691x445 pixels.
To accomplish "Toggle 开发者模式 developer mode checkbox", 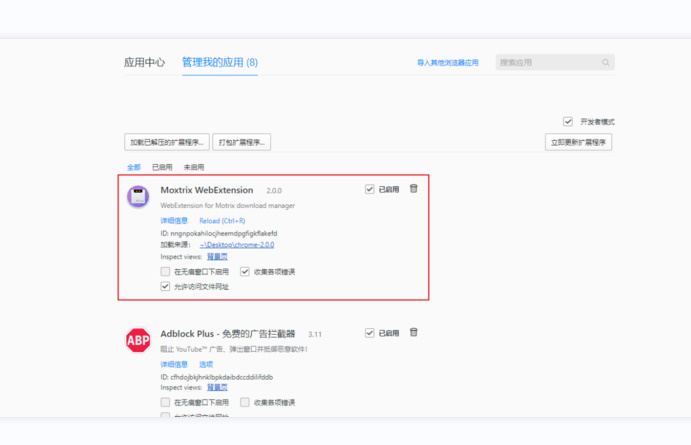I will [x=568, y=121].
